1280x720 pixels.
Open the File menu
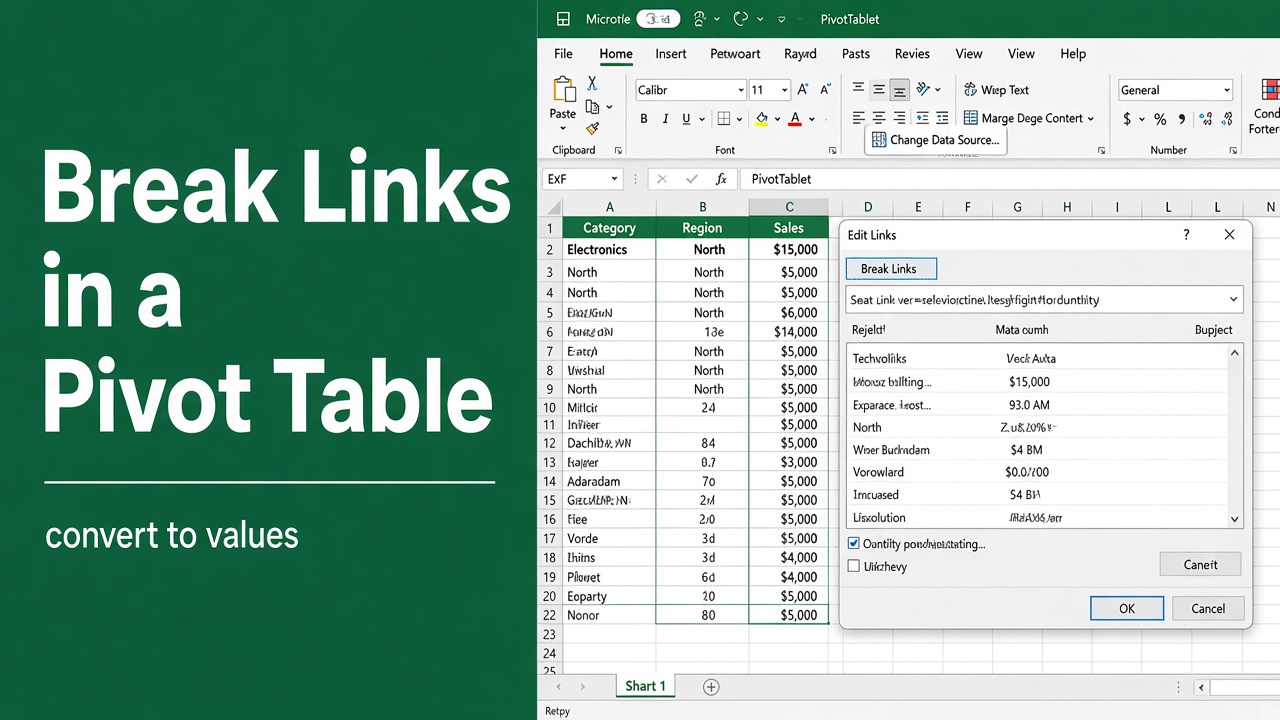(563, 54)
